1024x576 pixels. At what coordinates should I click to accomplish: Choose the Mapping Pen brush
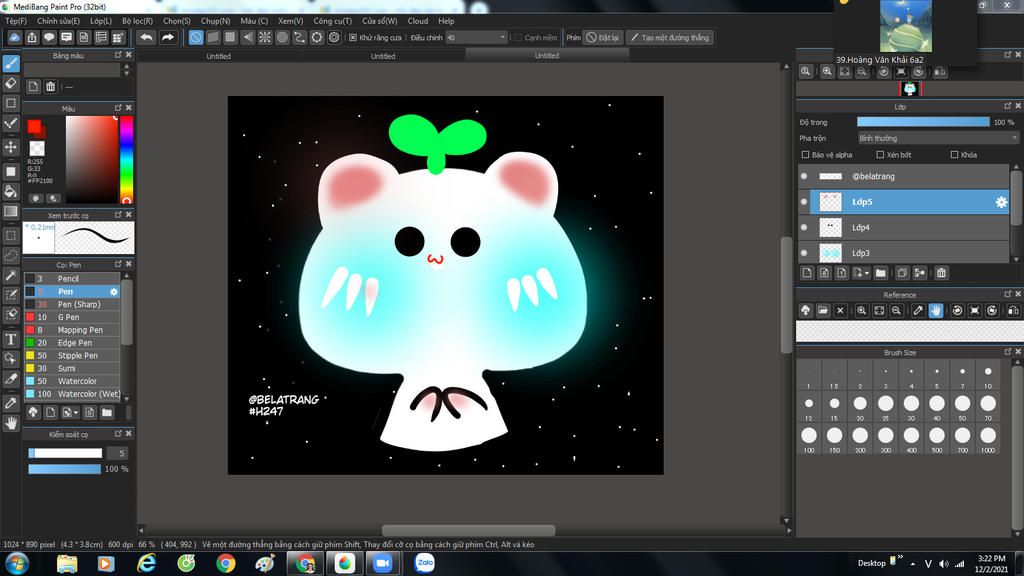pyautogui.click(x=72, y=330)
